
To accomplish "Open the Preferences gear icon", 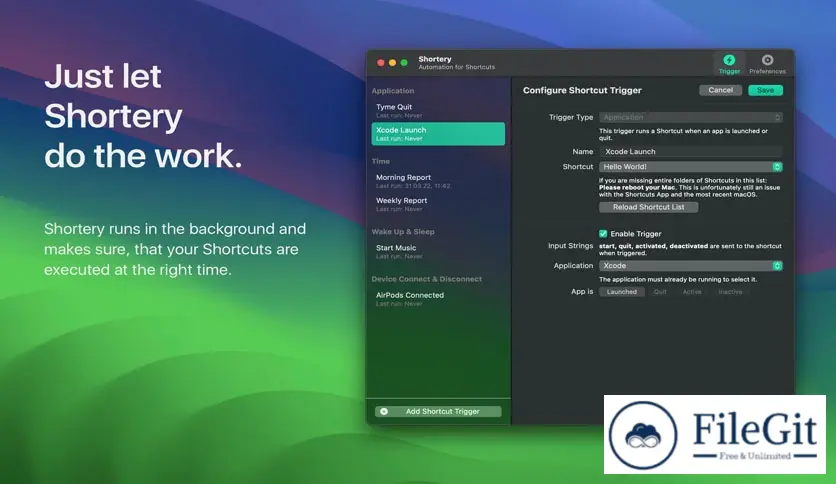I will pyautogui.click(x=767, y=60).
